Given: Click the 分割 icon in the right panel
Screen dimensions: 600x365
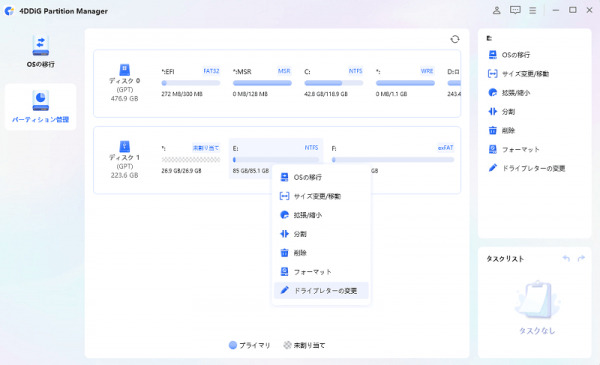Looking at the screenshot, I should pyautogui.click(x=492, y=111).
